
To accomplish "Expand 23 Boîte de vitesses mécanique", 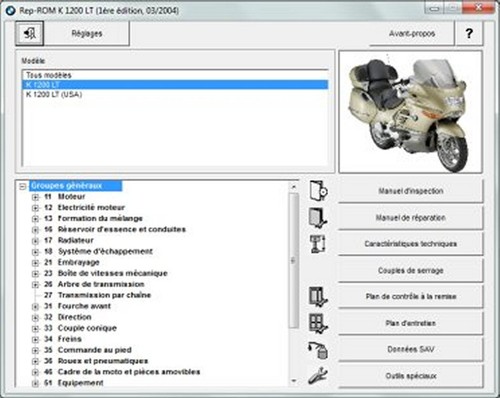I will coord(35,274).
